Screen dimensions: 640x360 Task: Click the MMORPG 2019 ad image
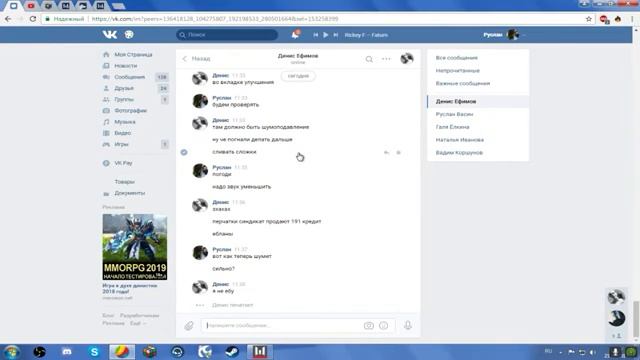click(135, 247)
